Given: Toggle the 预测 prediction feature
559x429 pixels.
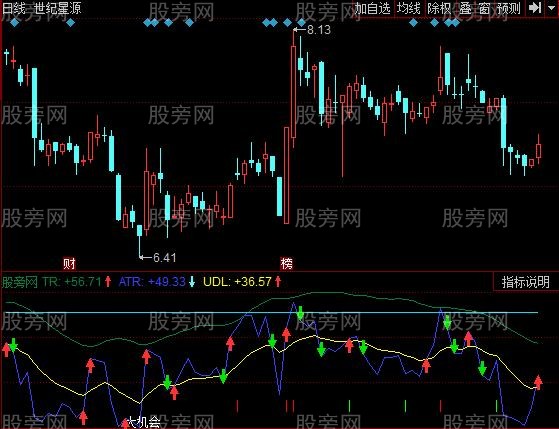Looking at the screenshot, I should pyautogui.click(x=509, y=8).
